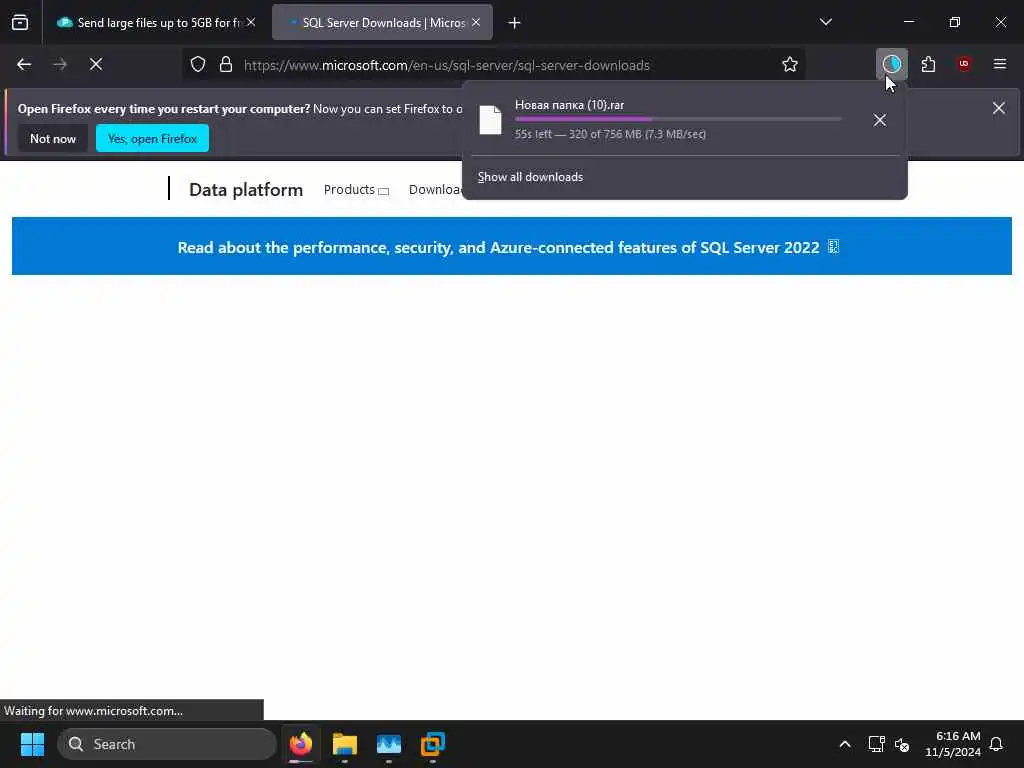Expand the Products menu
1024x768 pixels.
[x=356, y=189]
